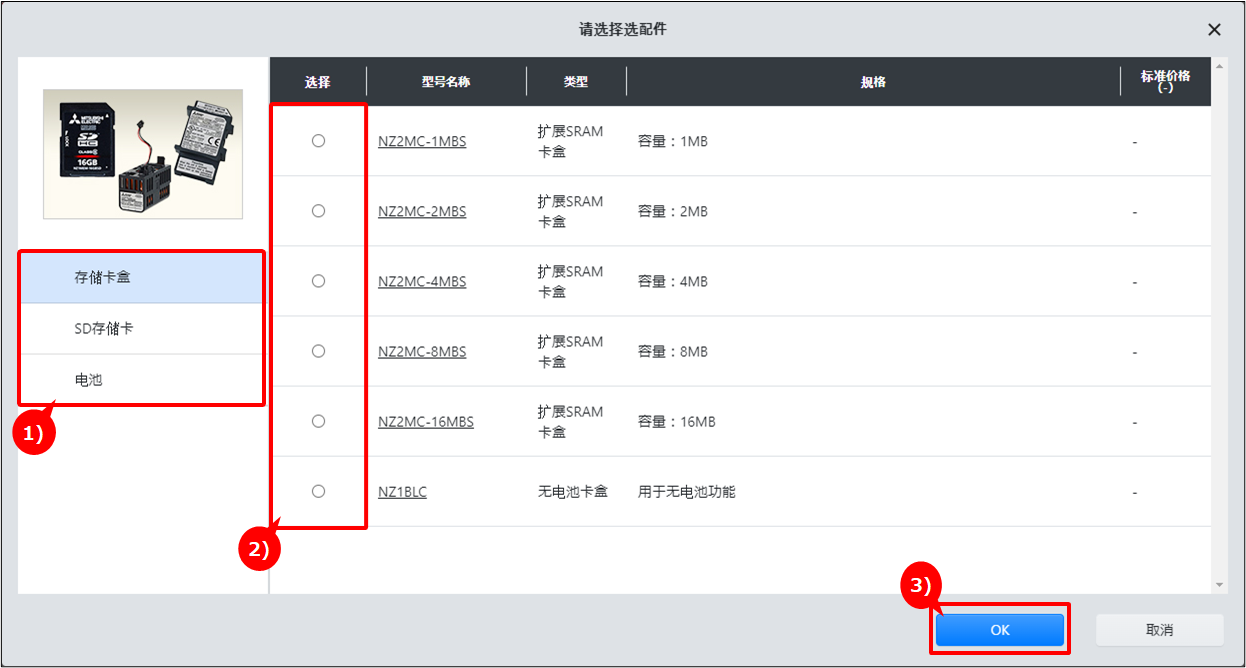Pick the NZ2MC-8MBS radio button
The image size is (1246, 668).
[x=318, y=351]
